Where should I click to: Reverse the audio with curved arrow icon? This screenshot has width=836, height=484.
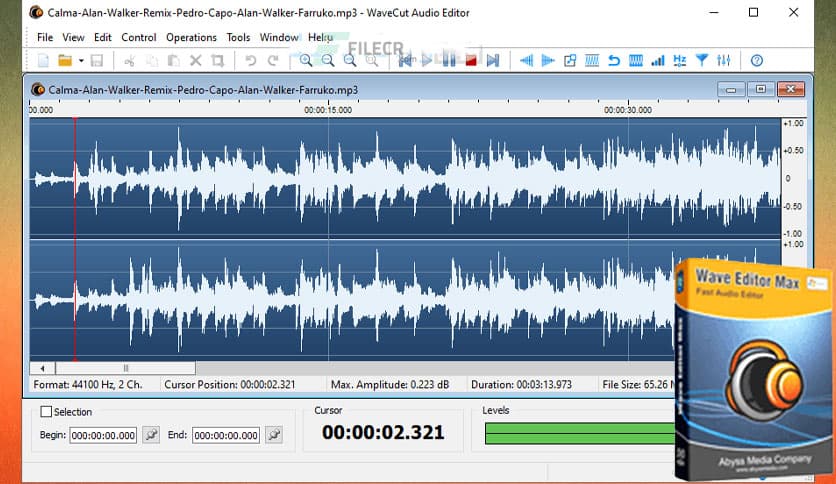click(614, 60)
